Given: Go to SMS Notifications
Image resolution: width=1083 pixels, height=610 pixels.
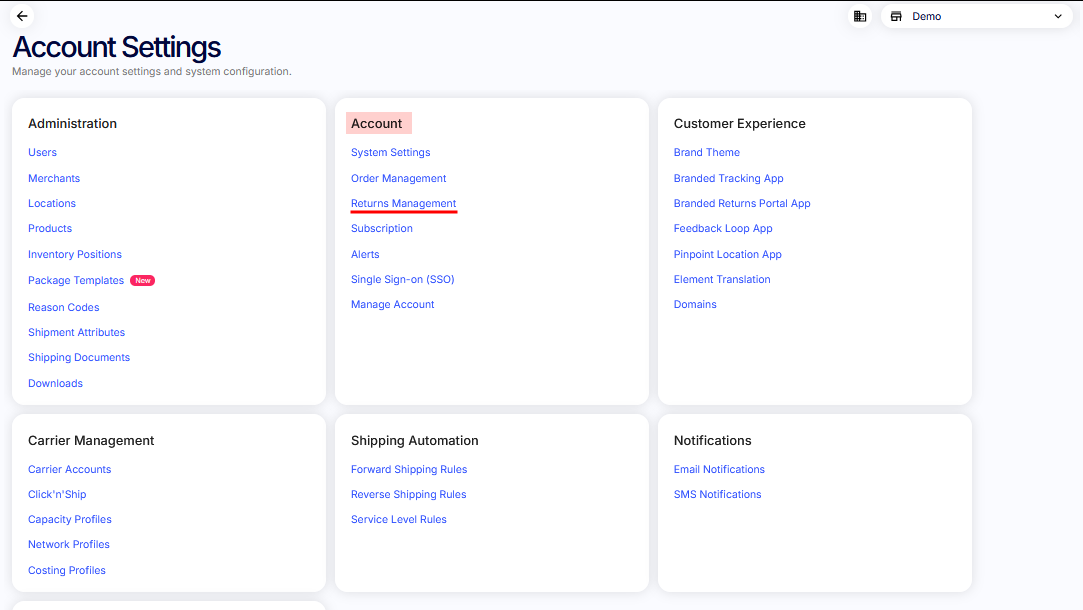Looking at the screenshot, I should coord(717,495).
